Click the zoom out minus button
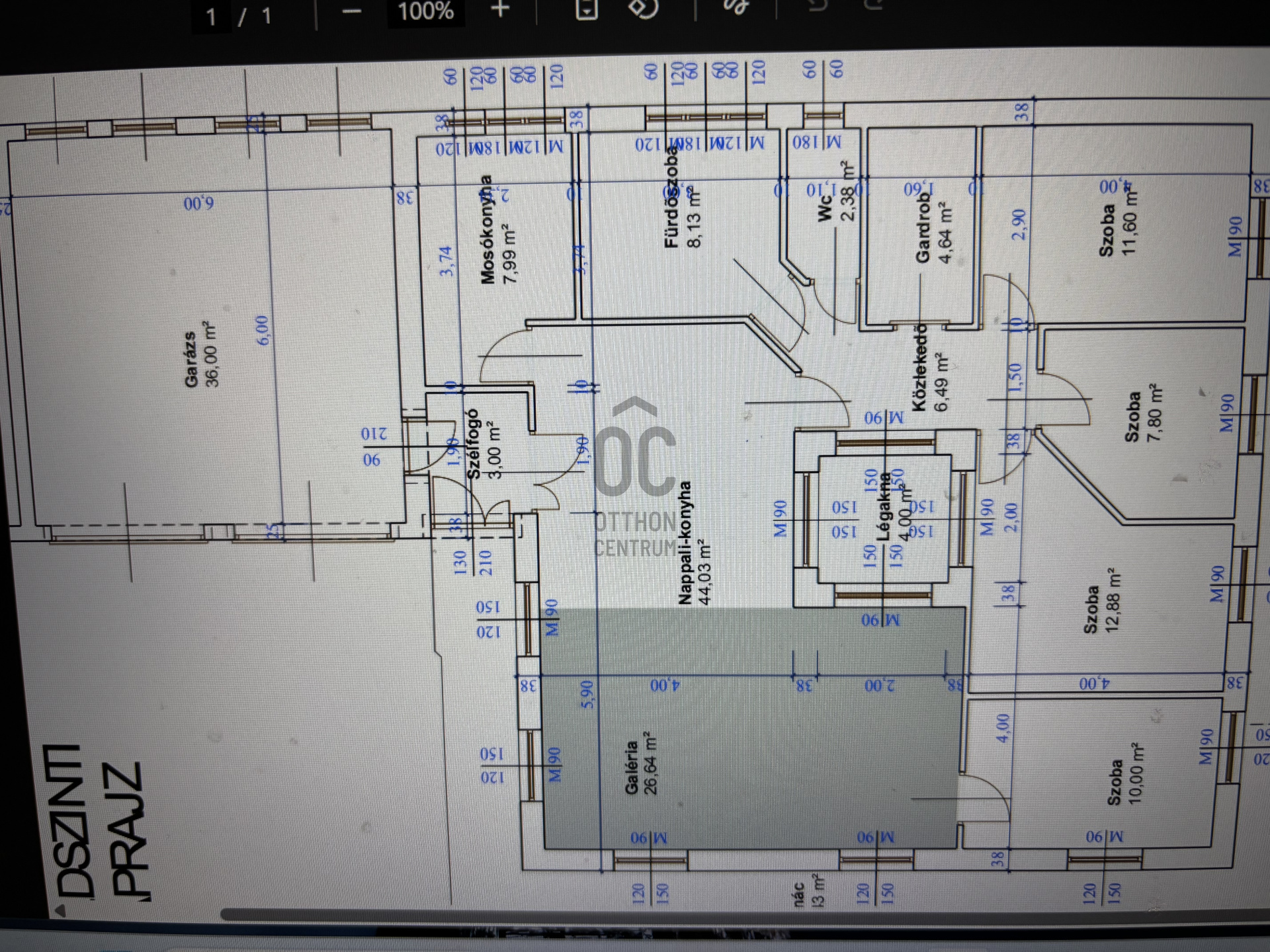Viewport: 1270px width, 952px height. tap(352, 11)
